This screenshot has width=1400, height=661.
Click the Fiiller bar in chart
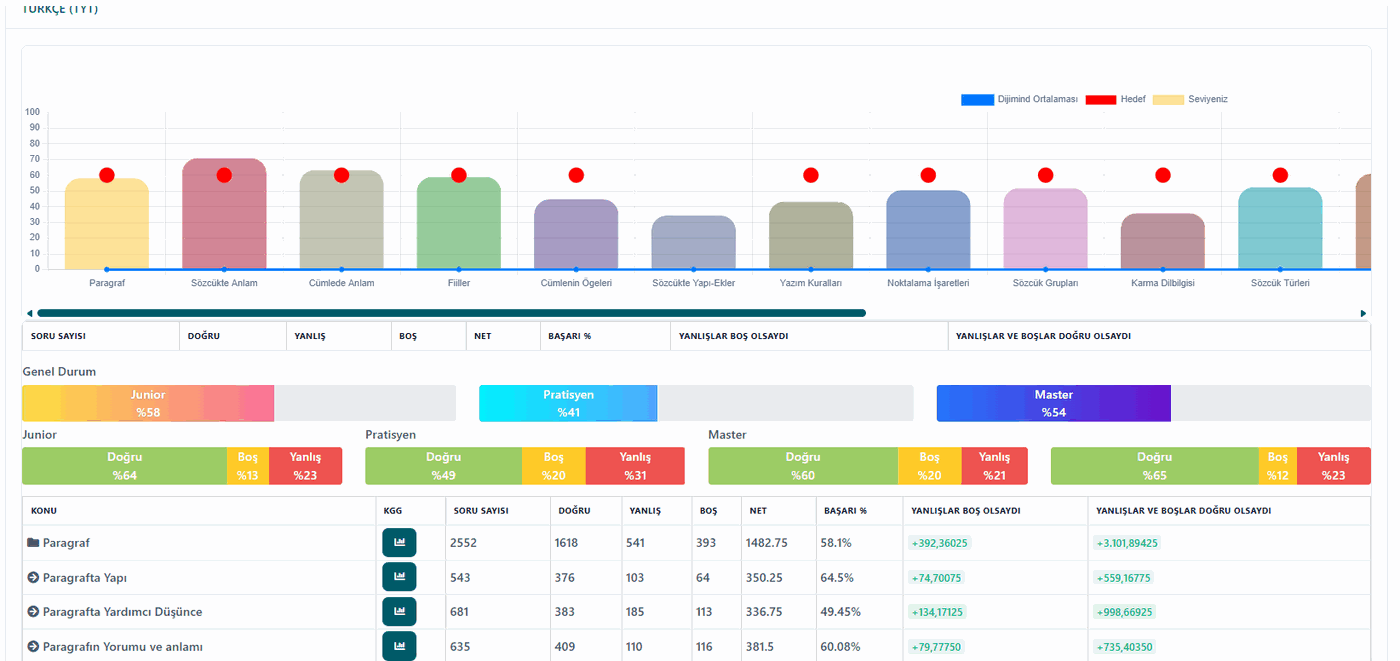point(459,223)
